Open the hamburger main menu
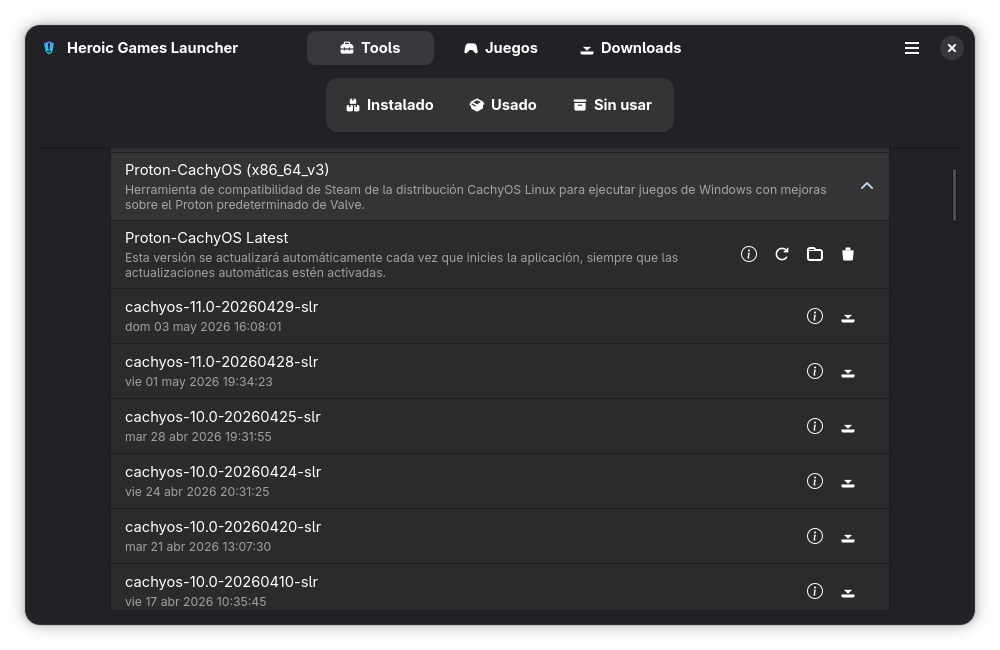The height and width of the screenshot is (650, 1000). coord(911,48)
